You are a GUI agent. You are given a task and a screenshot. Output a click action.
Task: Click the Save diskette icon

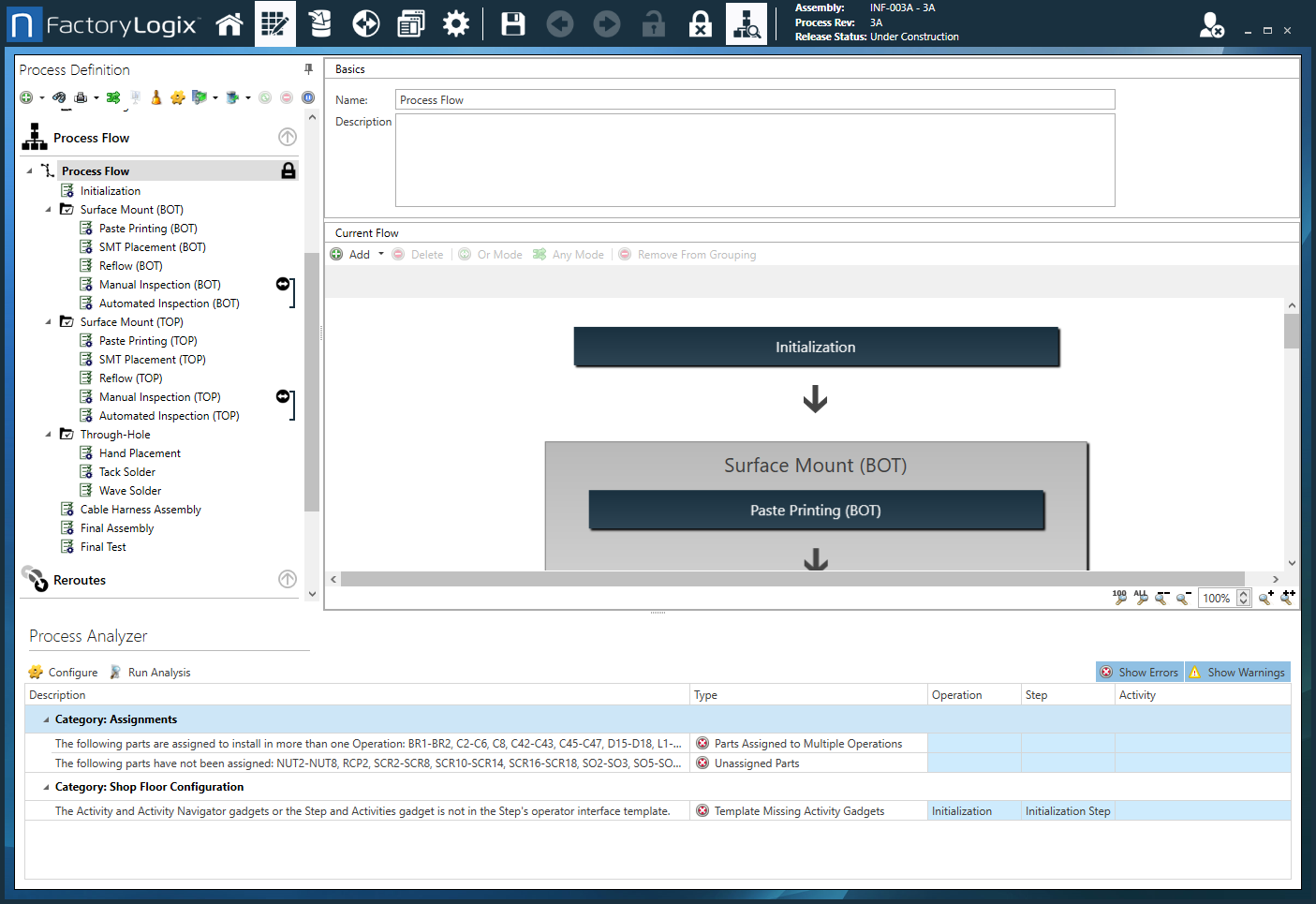tap(512, 23)
